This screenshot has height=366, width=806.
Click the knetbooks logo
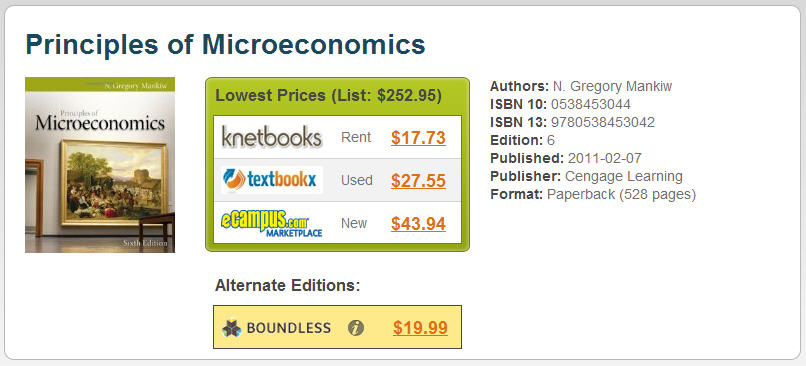[272, 137]
